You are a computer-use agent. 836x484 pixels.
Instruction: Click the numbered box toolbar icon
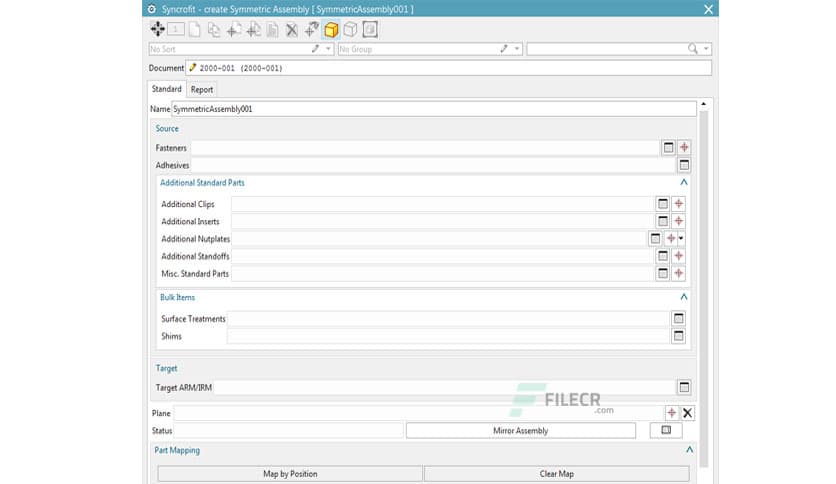point(176,29)
